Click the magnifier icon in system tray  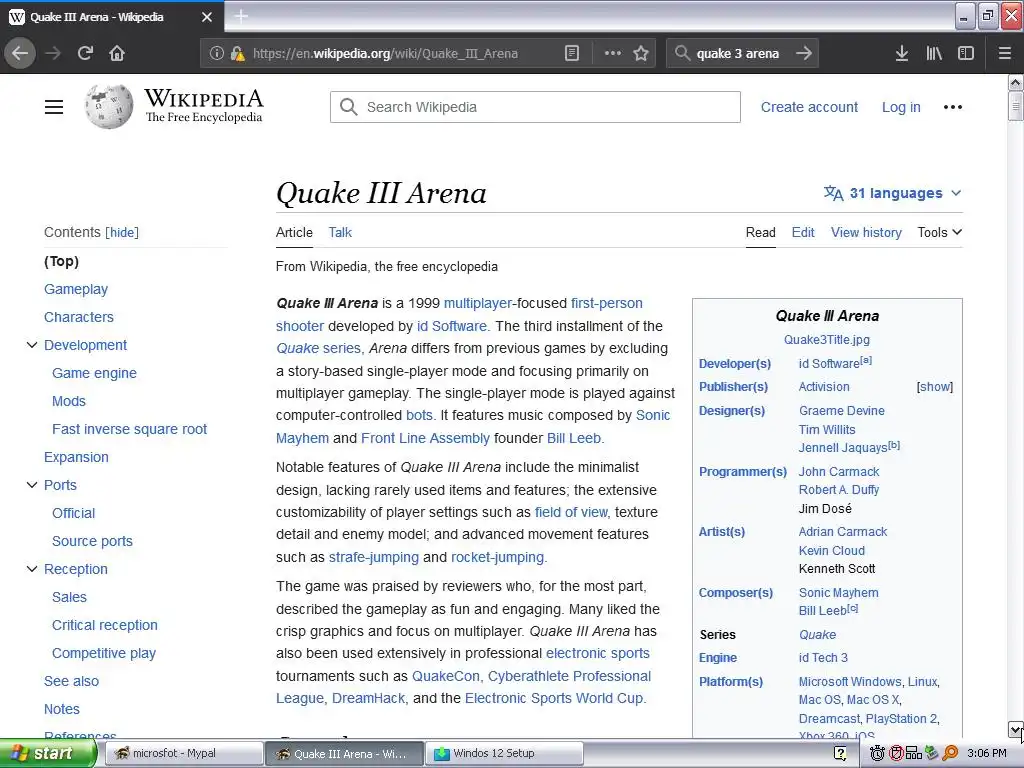[x=950, y=754]
